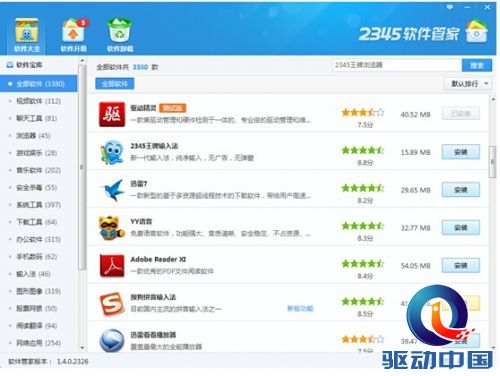The width and height of the screenshot is (500, 376).
Task: Click the 迅雷7 blue bird icon
Action: point(113,190)
